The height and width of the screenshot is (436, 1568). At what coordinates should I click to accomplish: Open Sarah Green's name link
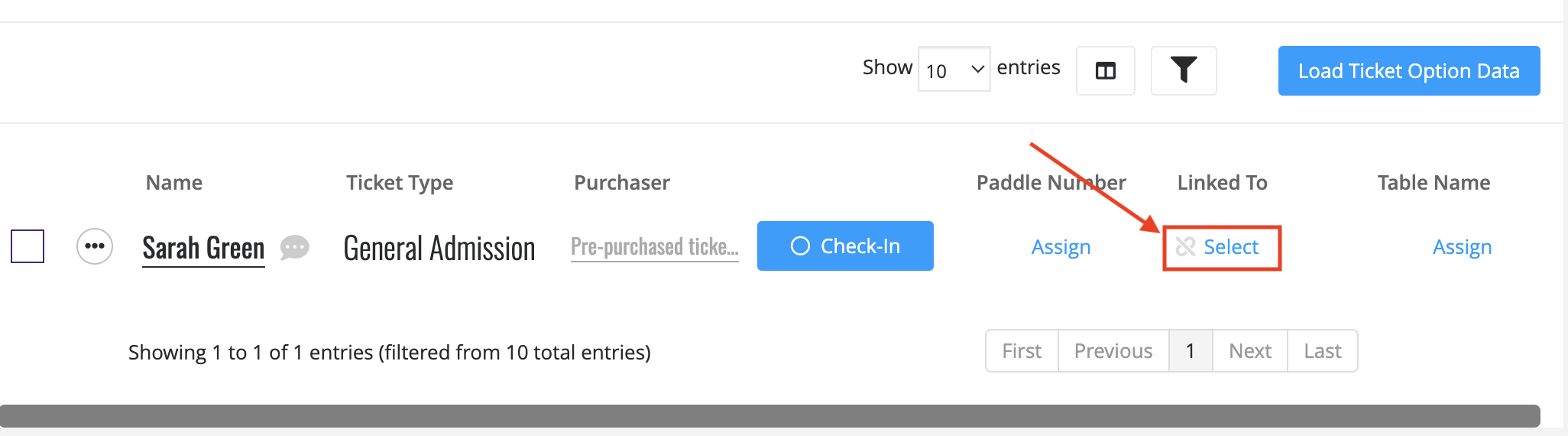pyautogui.click(x=203, y=249)
